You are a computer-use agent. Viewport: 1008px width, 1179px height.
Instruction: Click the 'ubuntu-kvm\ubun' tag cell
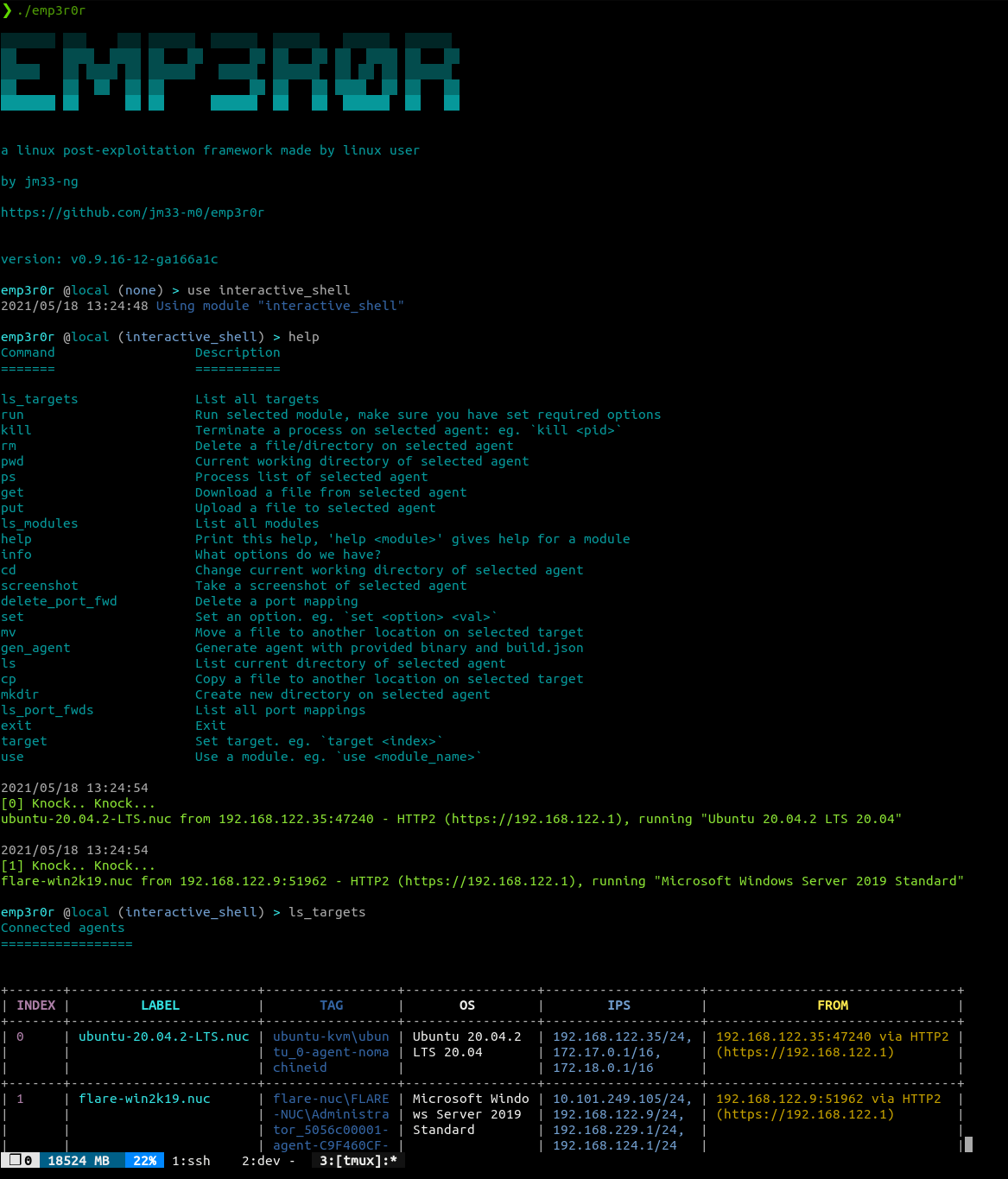pyautogui.click(x=331, y=1036)
